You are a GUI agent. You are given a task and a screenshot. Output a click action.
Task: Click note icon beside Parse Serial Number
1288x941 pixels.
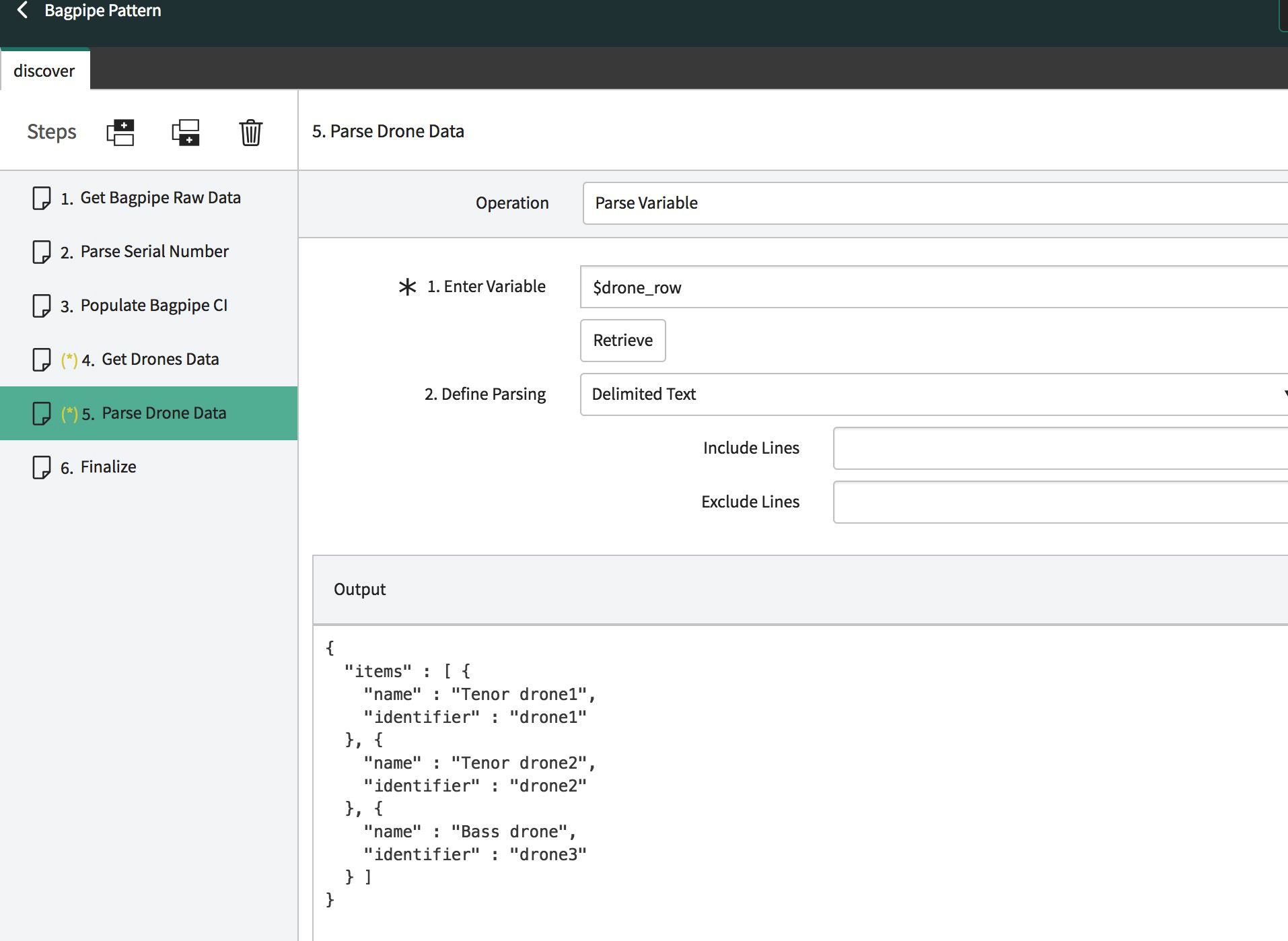pyautogui.click(x=42, y=252)
